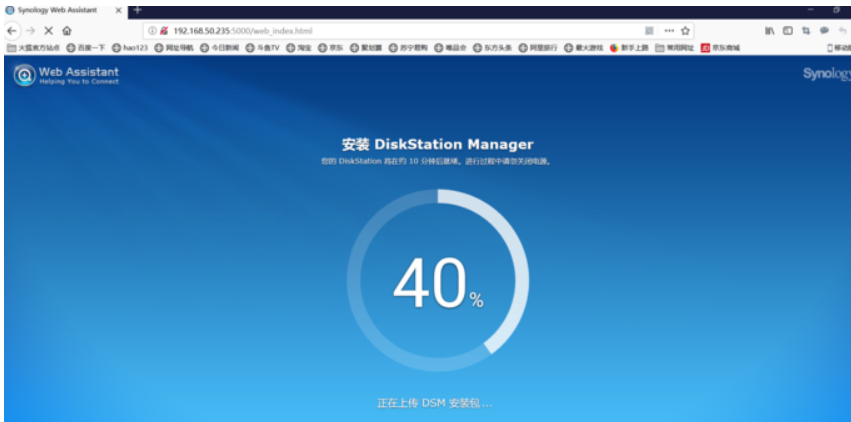This screenshot has height=422, width=851.
Task: Open the browser home page icon
Action: point(67,31)
